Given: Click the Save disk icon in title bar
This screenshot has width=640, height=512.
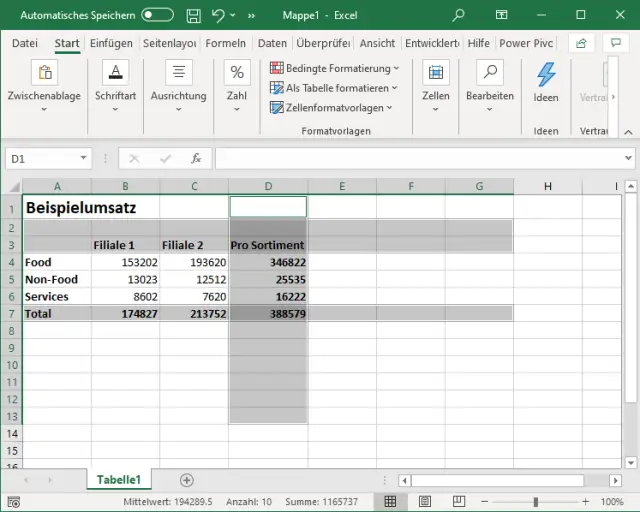Looking at the screenshot, I should pyautogui.click(x=193, y=15).
